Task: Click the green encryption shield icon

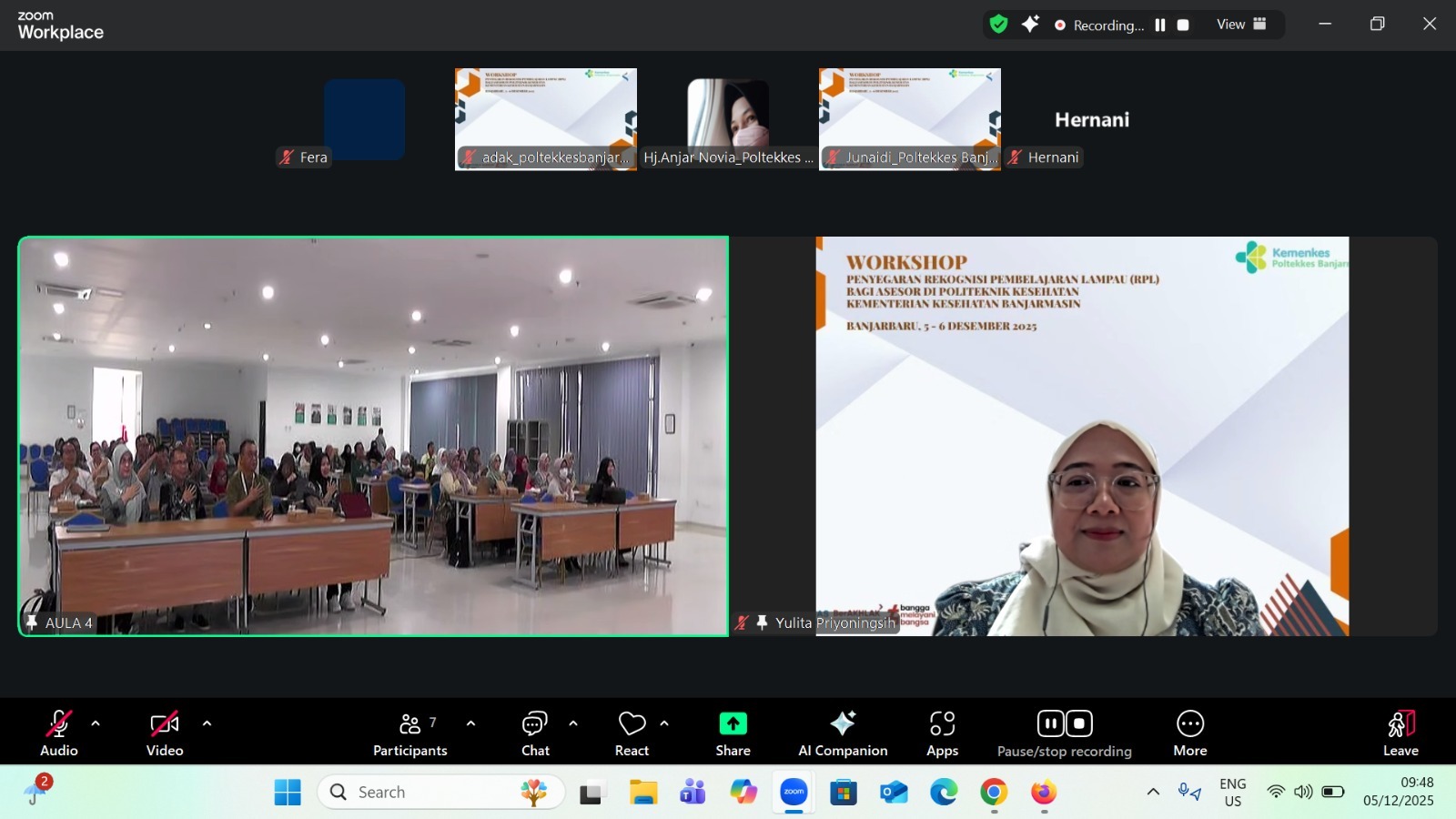Action: click(998, 25)
